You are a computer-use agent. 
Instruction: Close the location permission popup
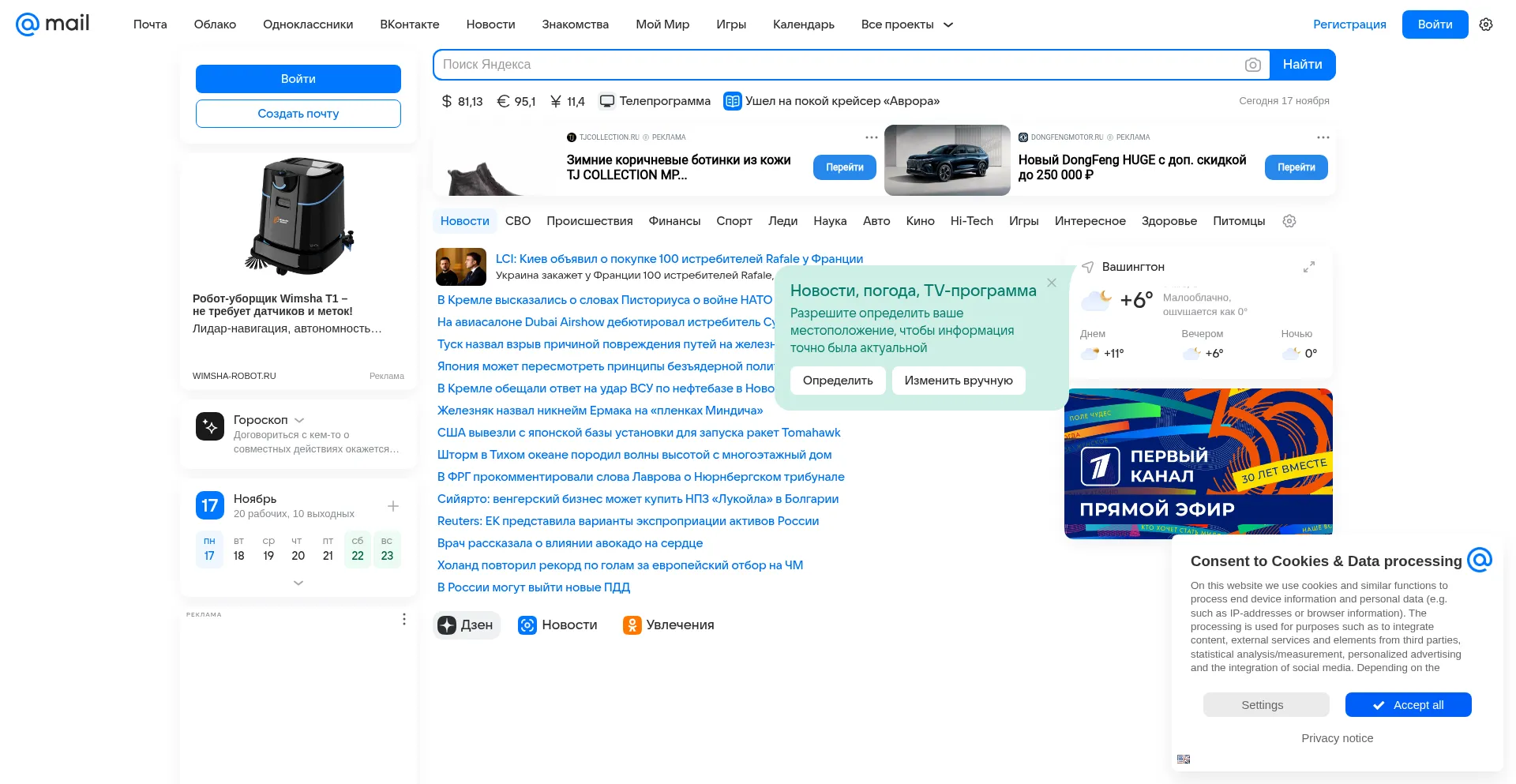click(1052, 283)
